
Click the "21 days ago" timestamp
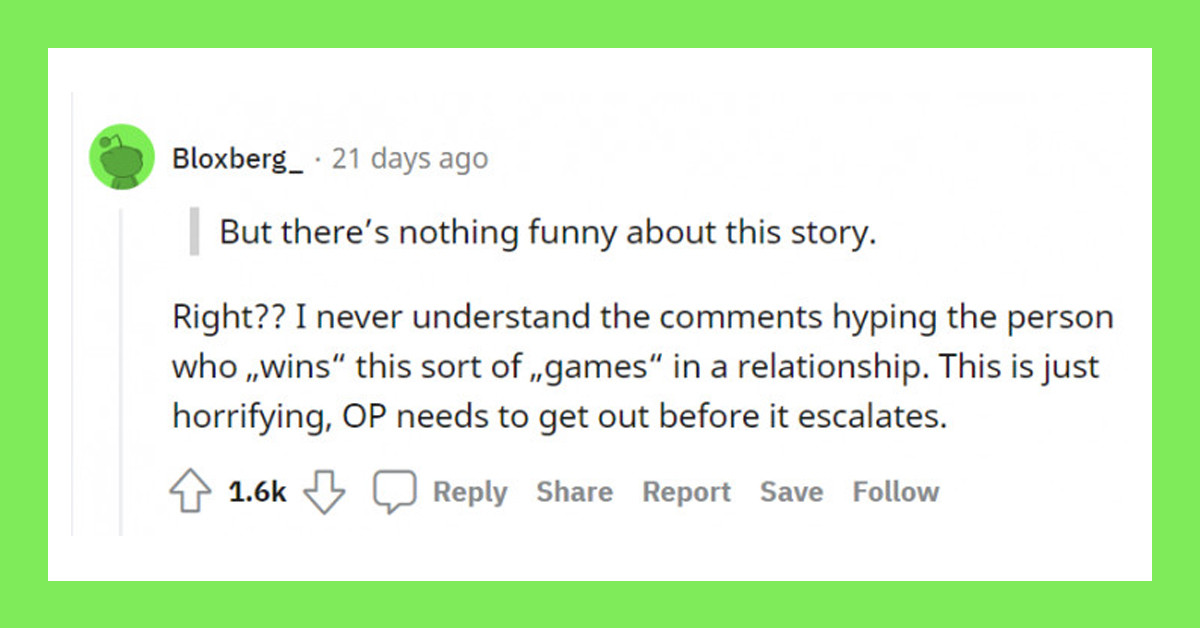coord(410,159)
